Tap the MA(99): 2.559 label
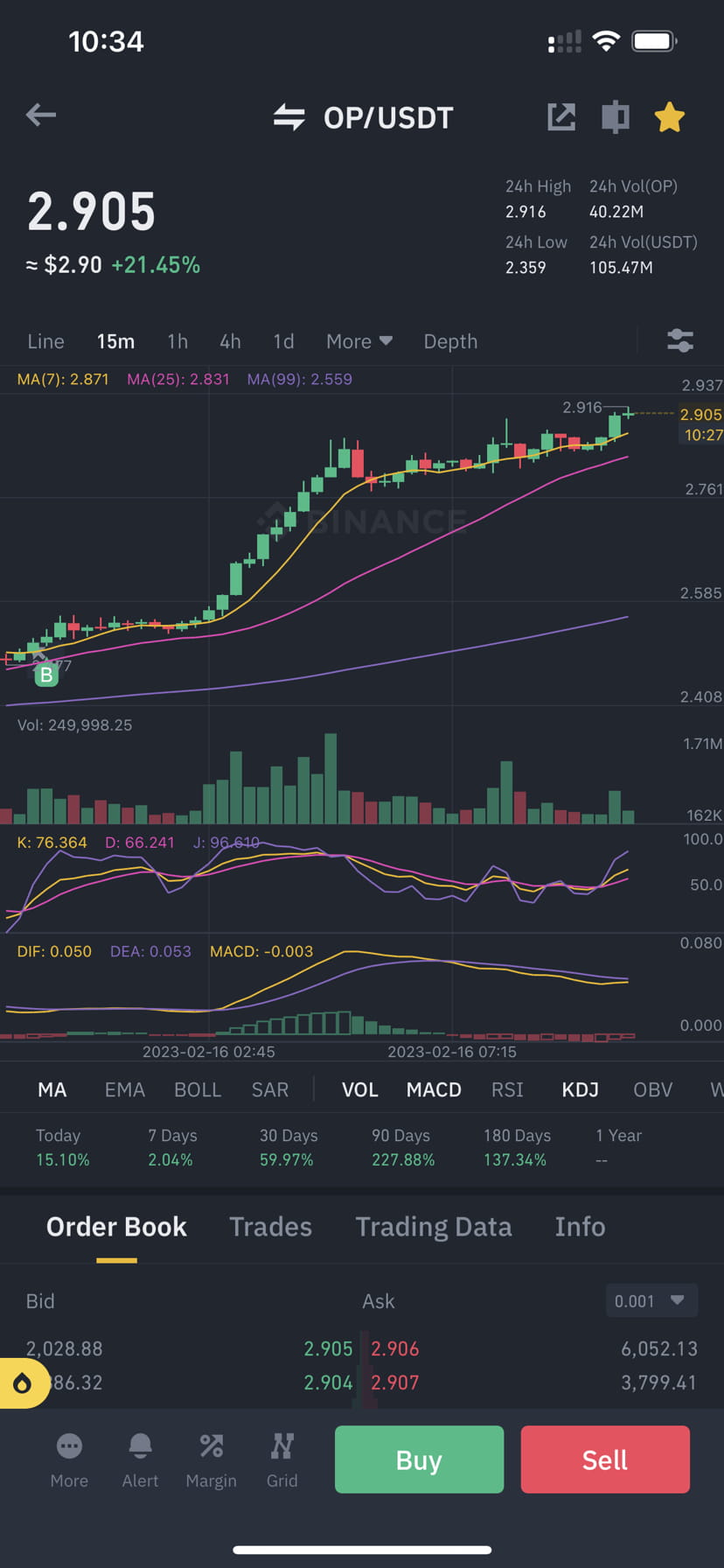Screen dimensions: 724x1568 (x=300, y=379)
